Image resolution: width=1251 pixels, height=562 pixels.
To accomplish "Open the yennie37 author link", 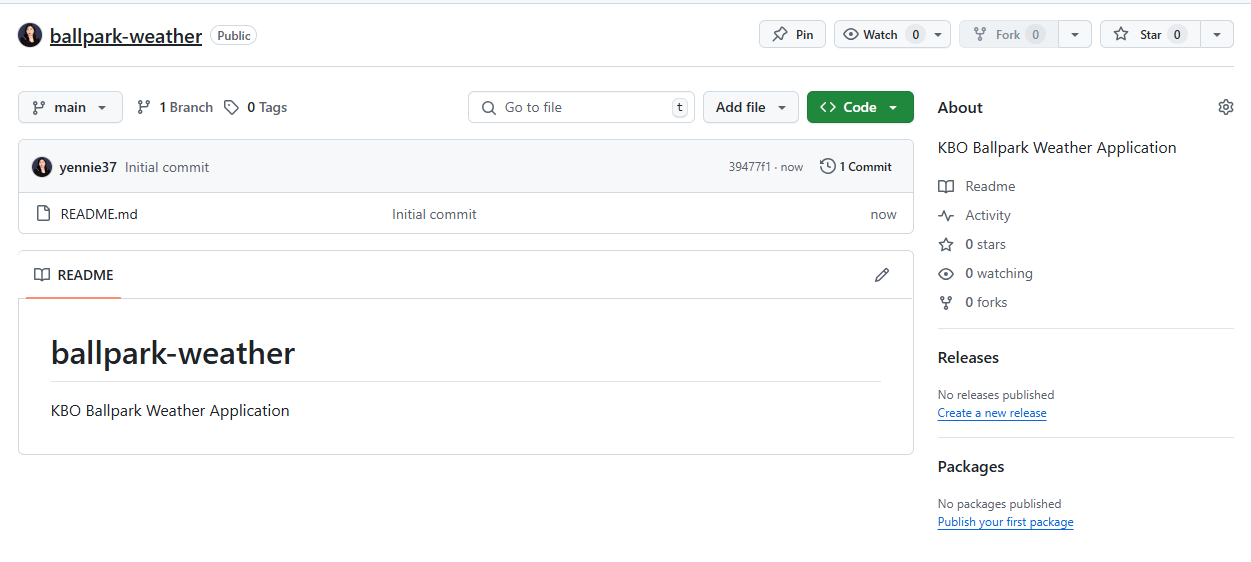I will coord(88,167).
